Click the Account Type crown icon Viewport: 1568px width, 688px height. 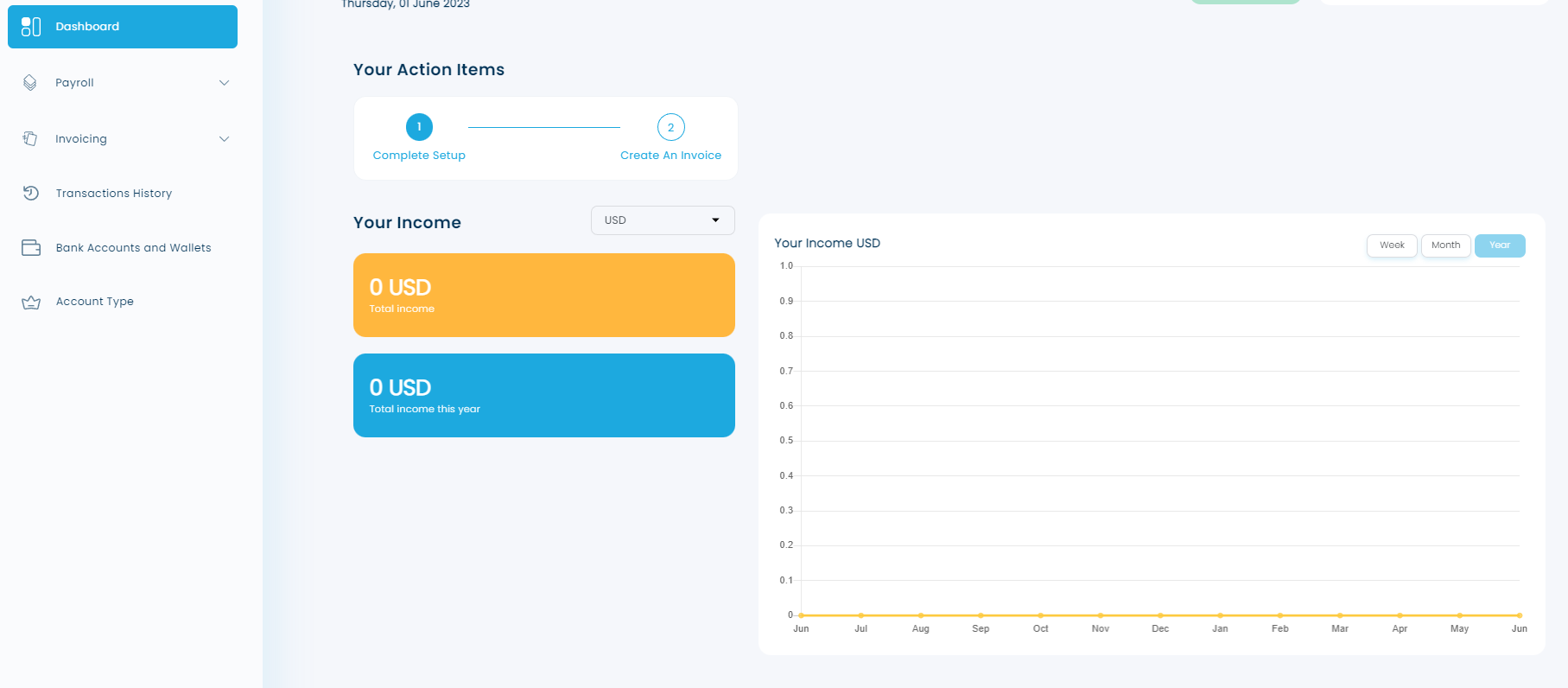pyautogui.click(x=31, y=303)
